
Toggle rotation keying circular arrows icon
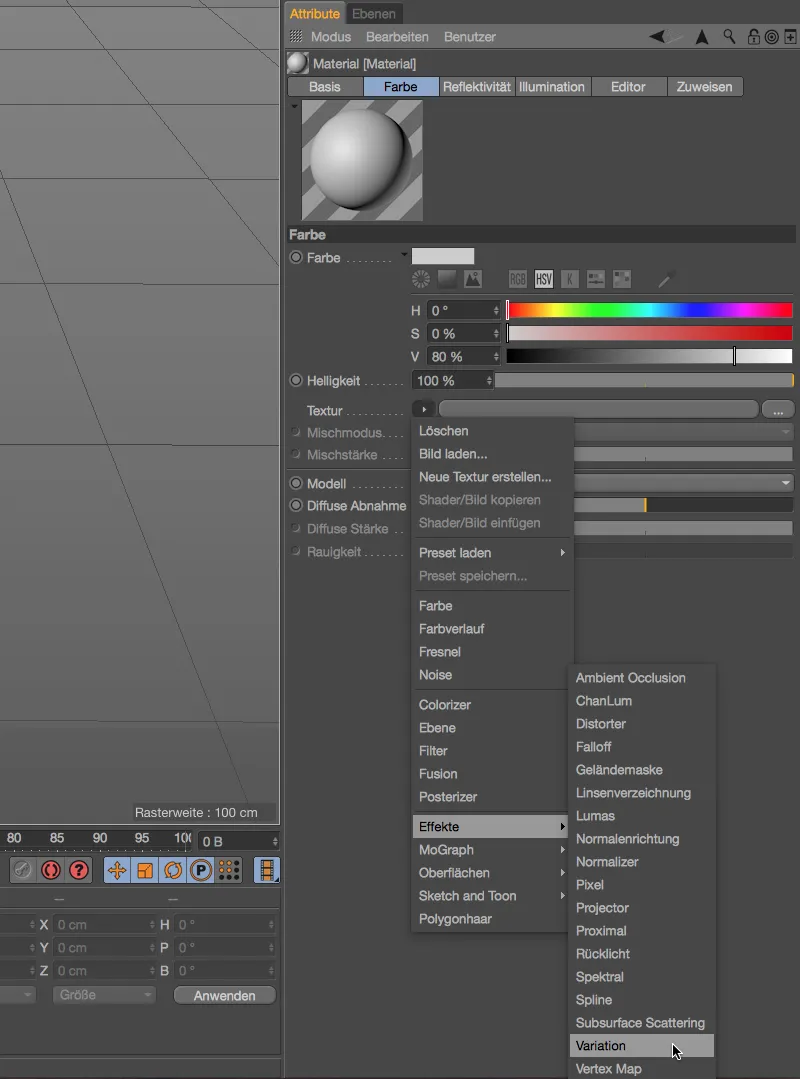[173, 870]
